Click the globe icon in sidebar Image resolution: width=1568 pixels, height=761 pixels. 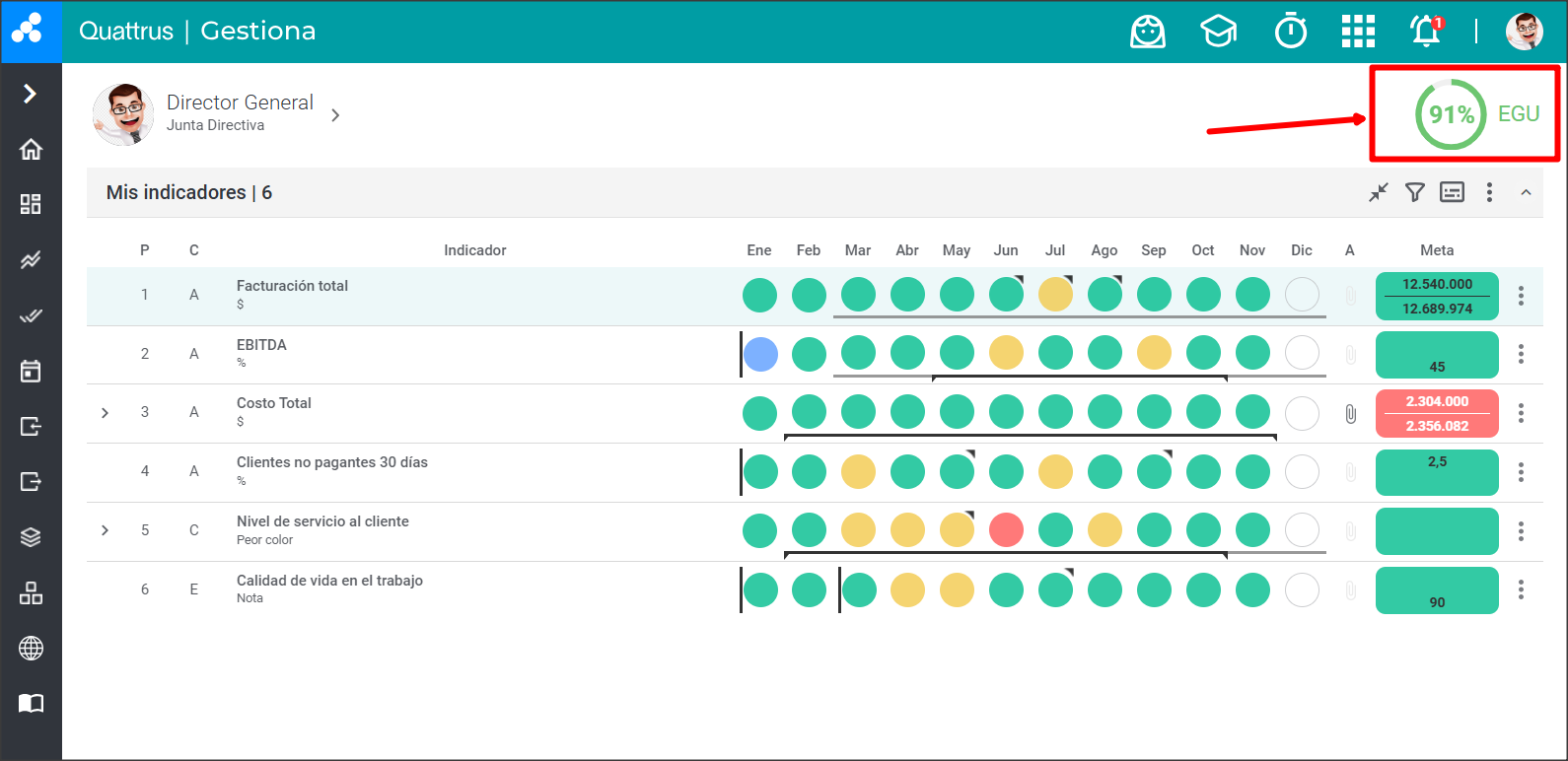click(31, 649)
